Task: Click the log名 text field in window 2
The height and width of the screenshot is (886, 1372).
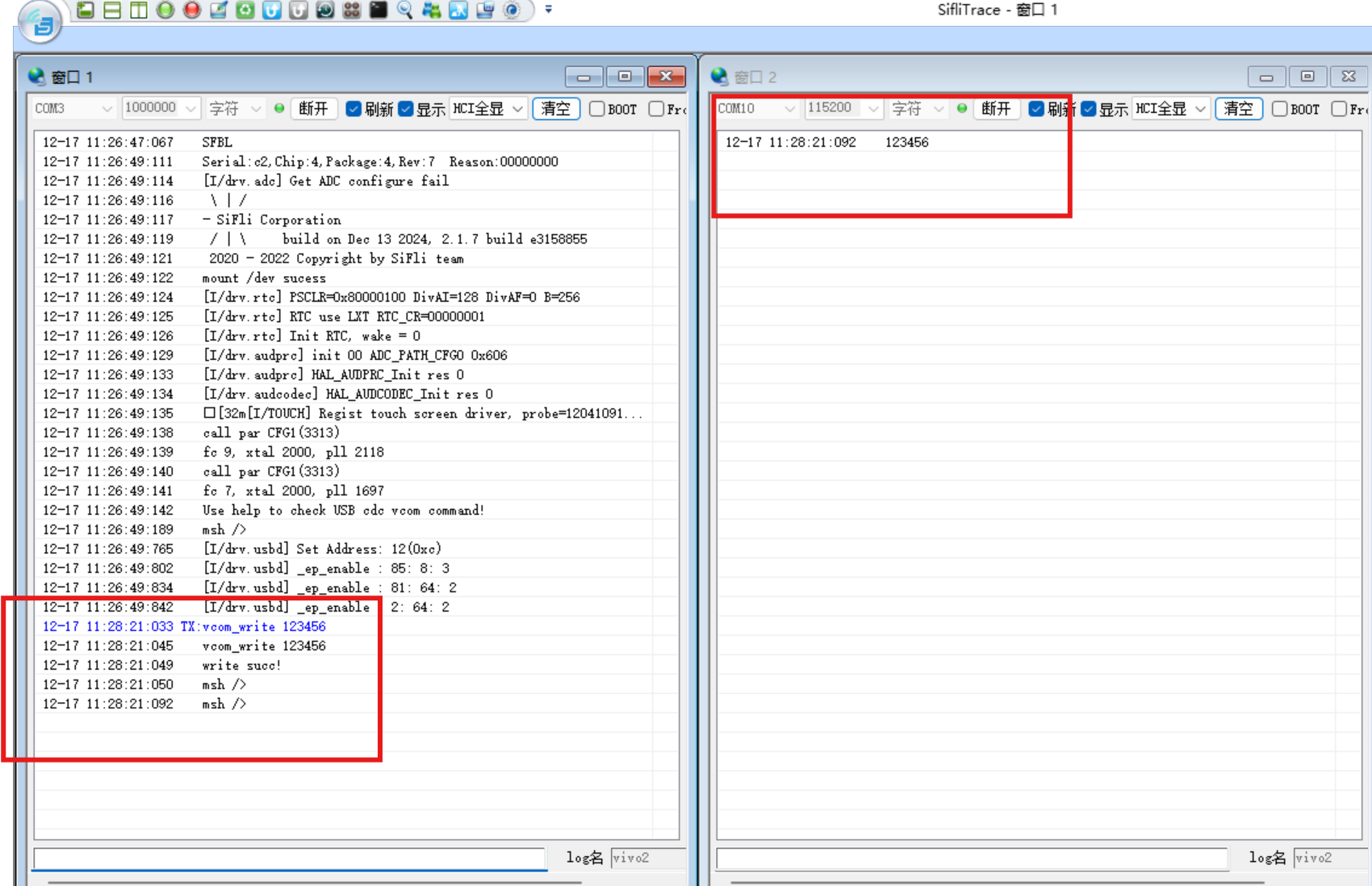Action: coord(1329,858)
